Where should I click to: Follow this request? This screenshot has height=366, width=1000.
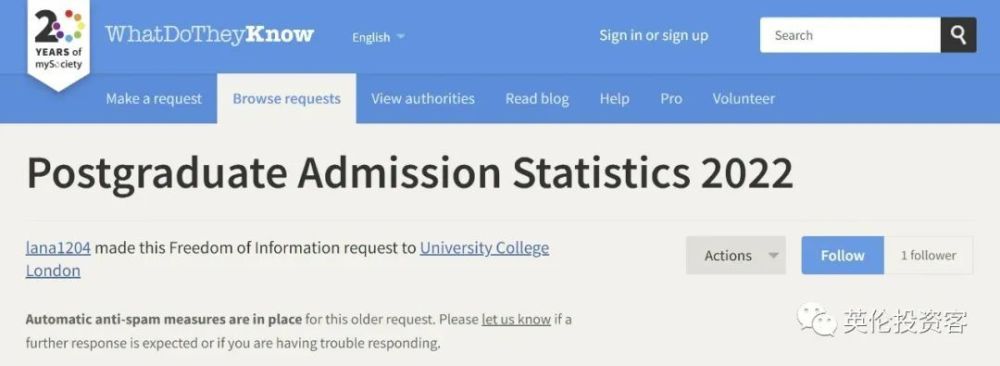[x=842, y=255]
